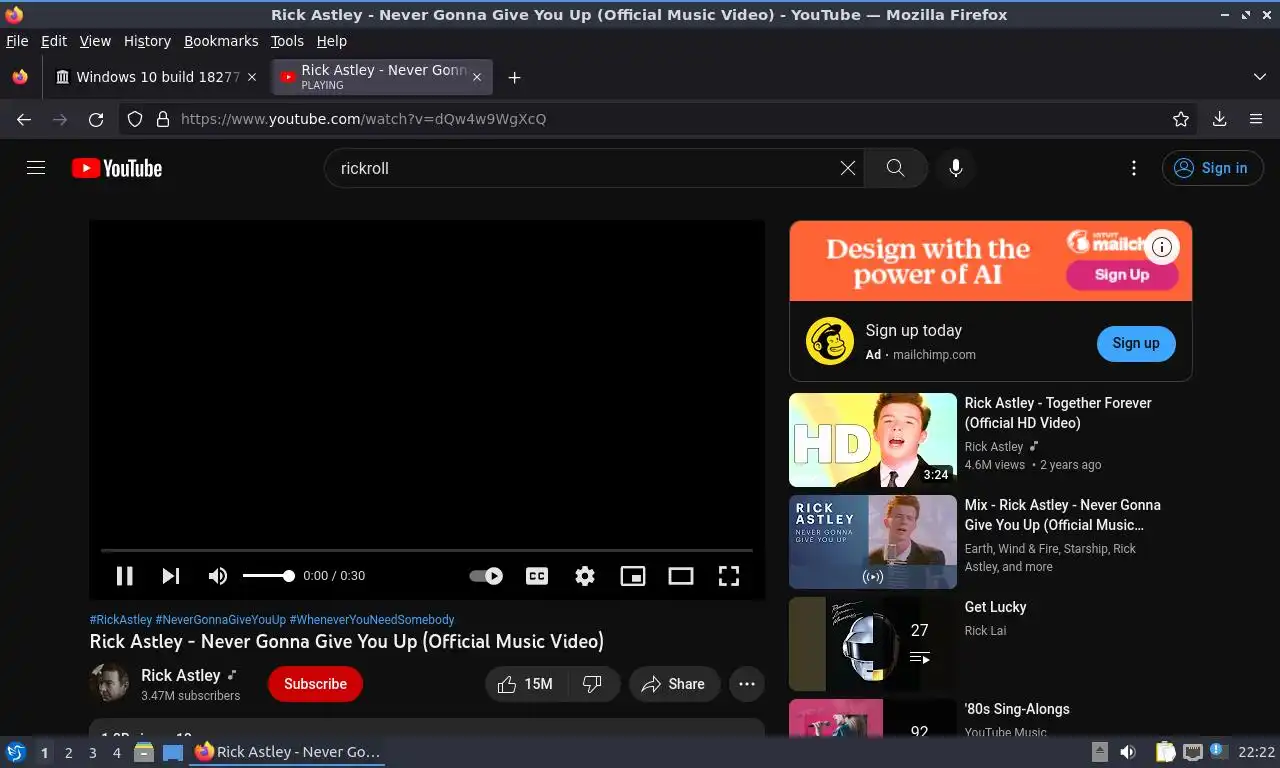Dislike this video

593,684
